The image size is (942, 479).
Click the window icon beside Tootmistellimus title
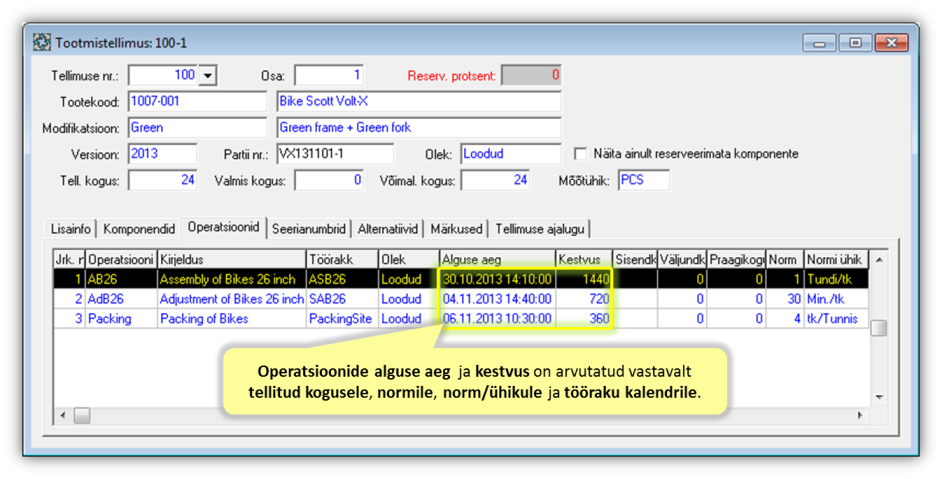41,43
